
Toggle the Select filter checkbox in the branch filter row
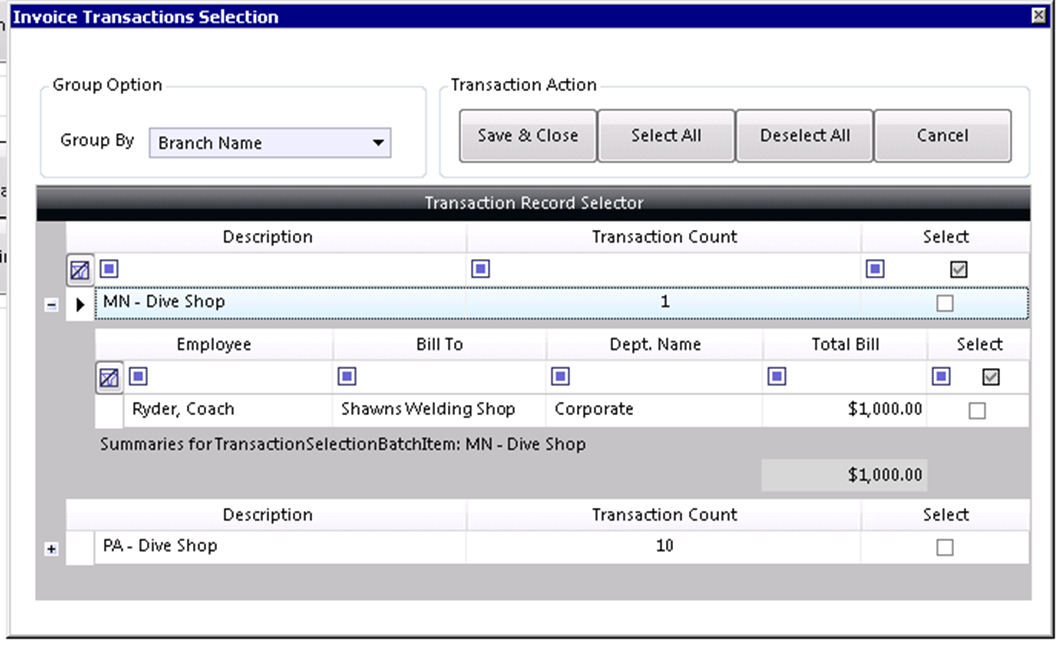959,269
